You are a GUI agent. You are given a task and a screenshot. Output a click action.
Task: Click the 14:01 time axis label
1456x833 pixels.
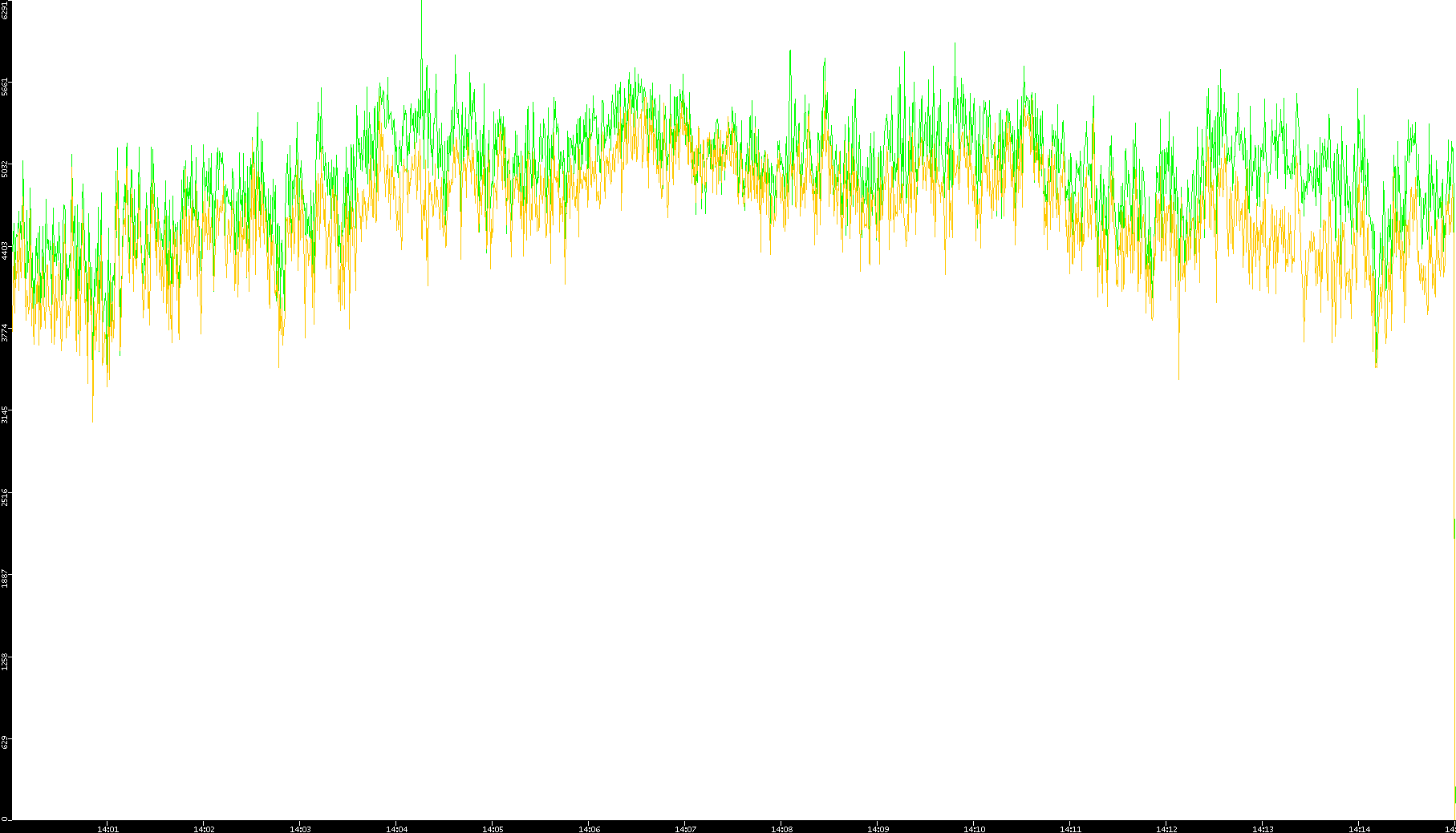107,829
